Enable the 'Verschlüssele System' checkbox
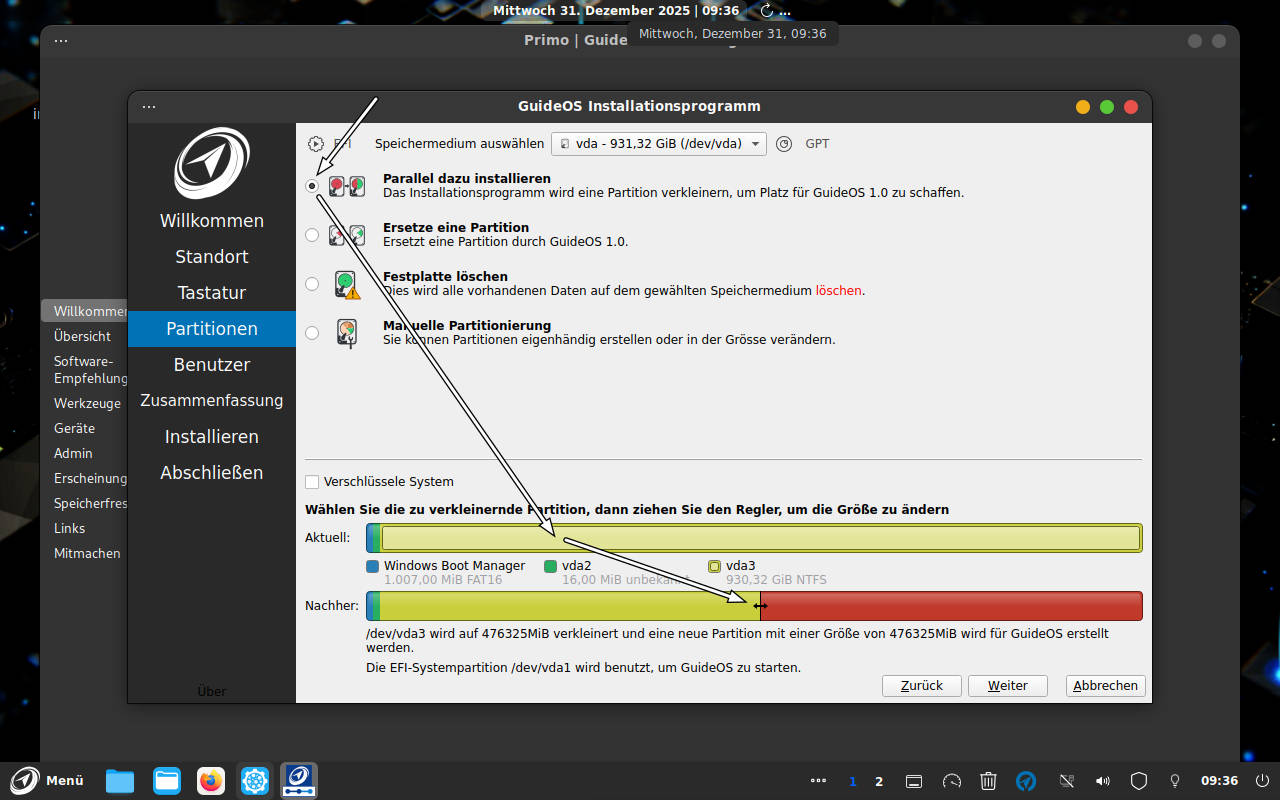This screenshot has height=800, width=1280. tap(312, 481)
